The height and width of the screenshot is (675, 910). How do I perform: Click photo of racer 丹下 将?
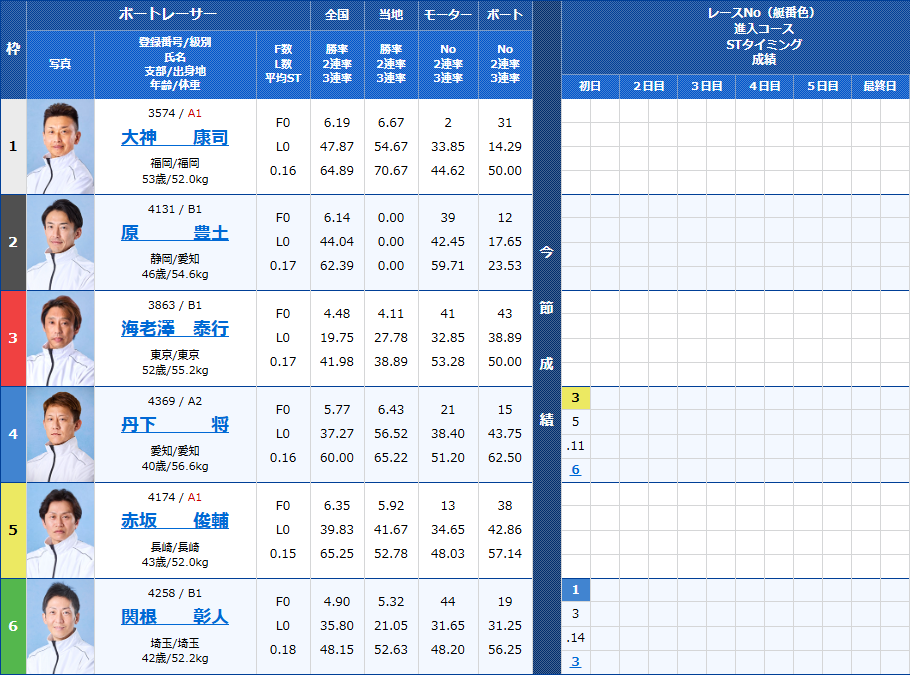pyautogui.click(x=60, y=434)
